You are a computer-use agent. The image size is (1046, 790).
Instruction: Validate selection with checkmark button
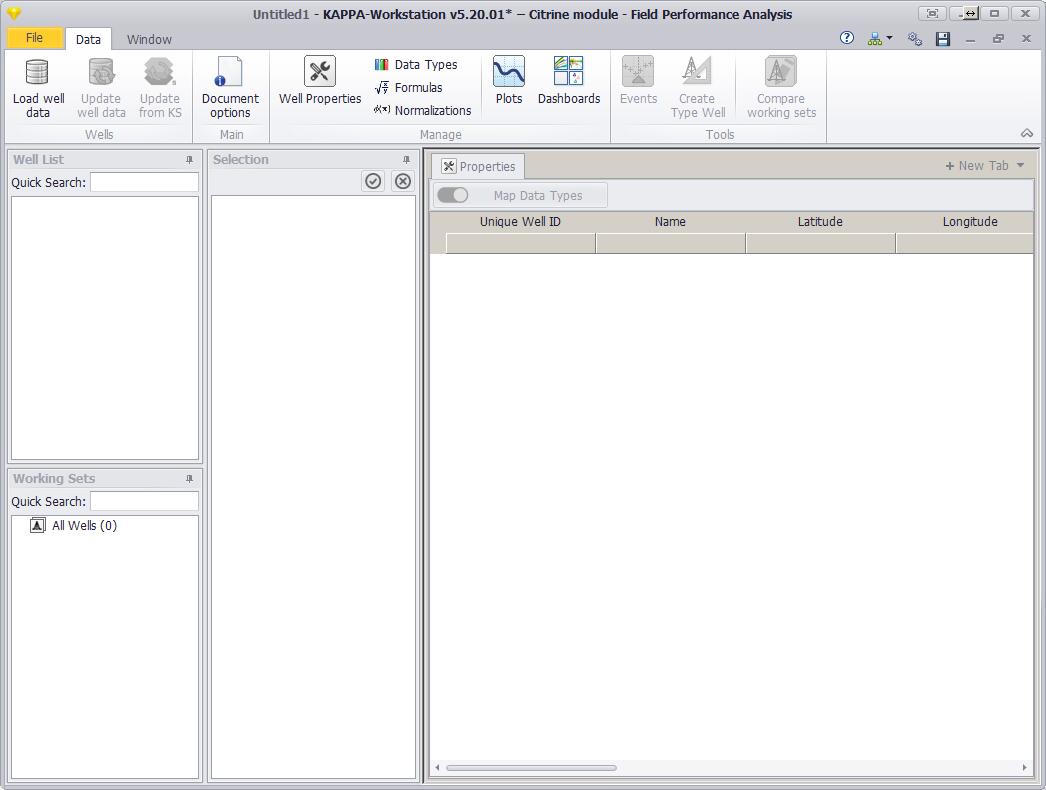(374, 181)
